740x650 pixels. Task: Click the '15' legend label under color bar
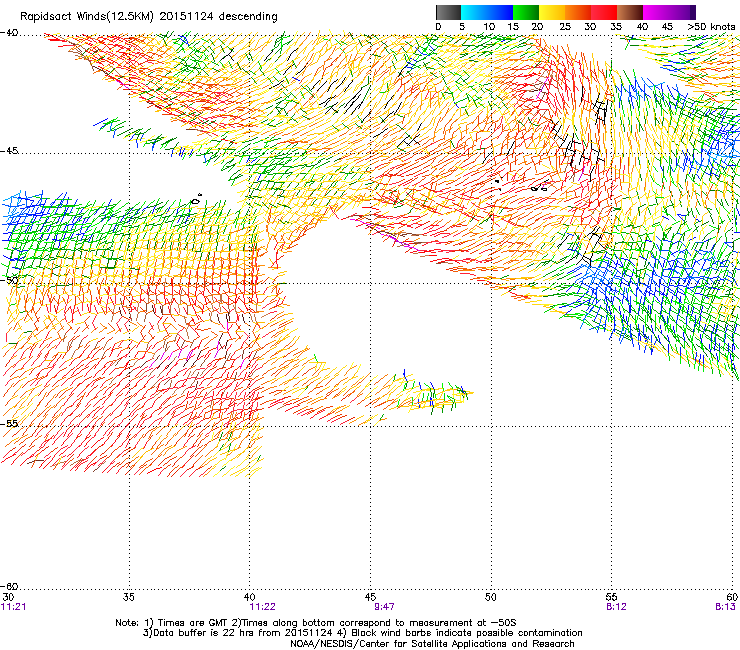pos(513,26)
